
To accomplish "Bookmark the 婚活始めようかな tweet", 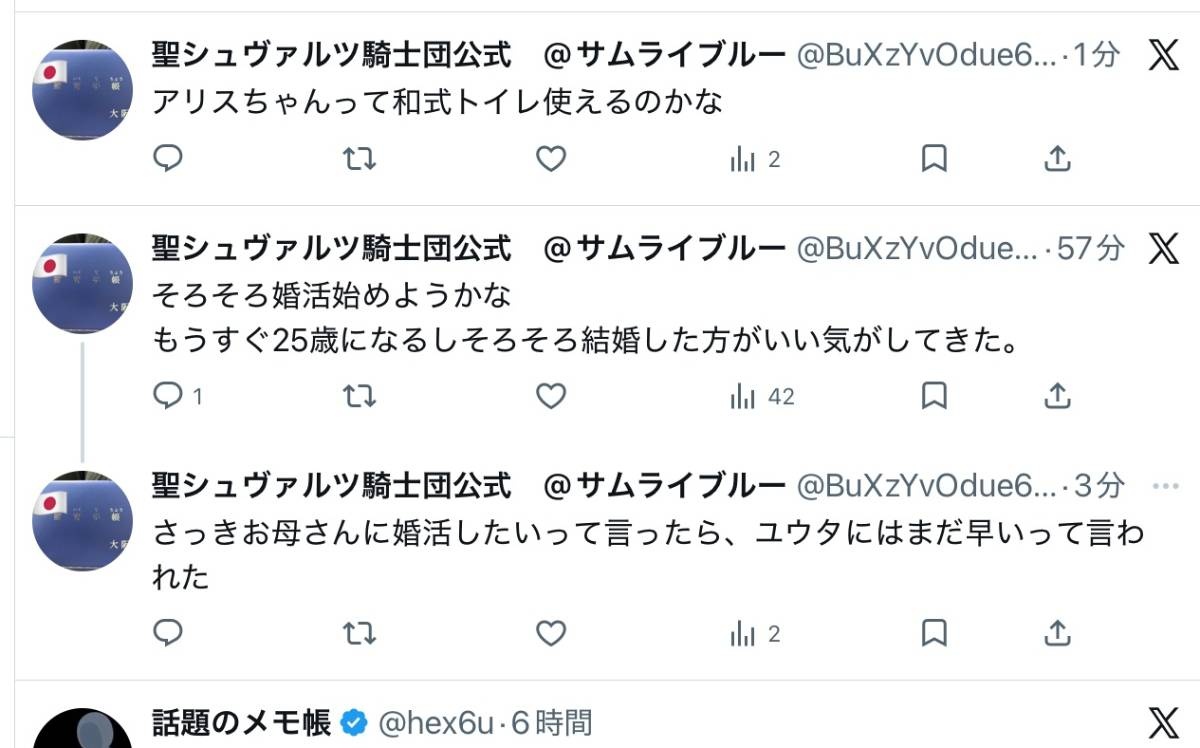I will point(933,397).
